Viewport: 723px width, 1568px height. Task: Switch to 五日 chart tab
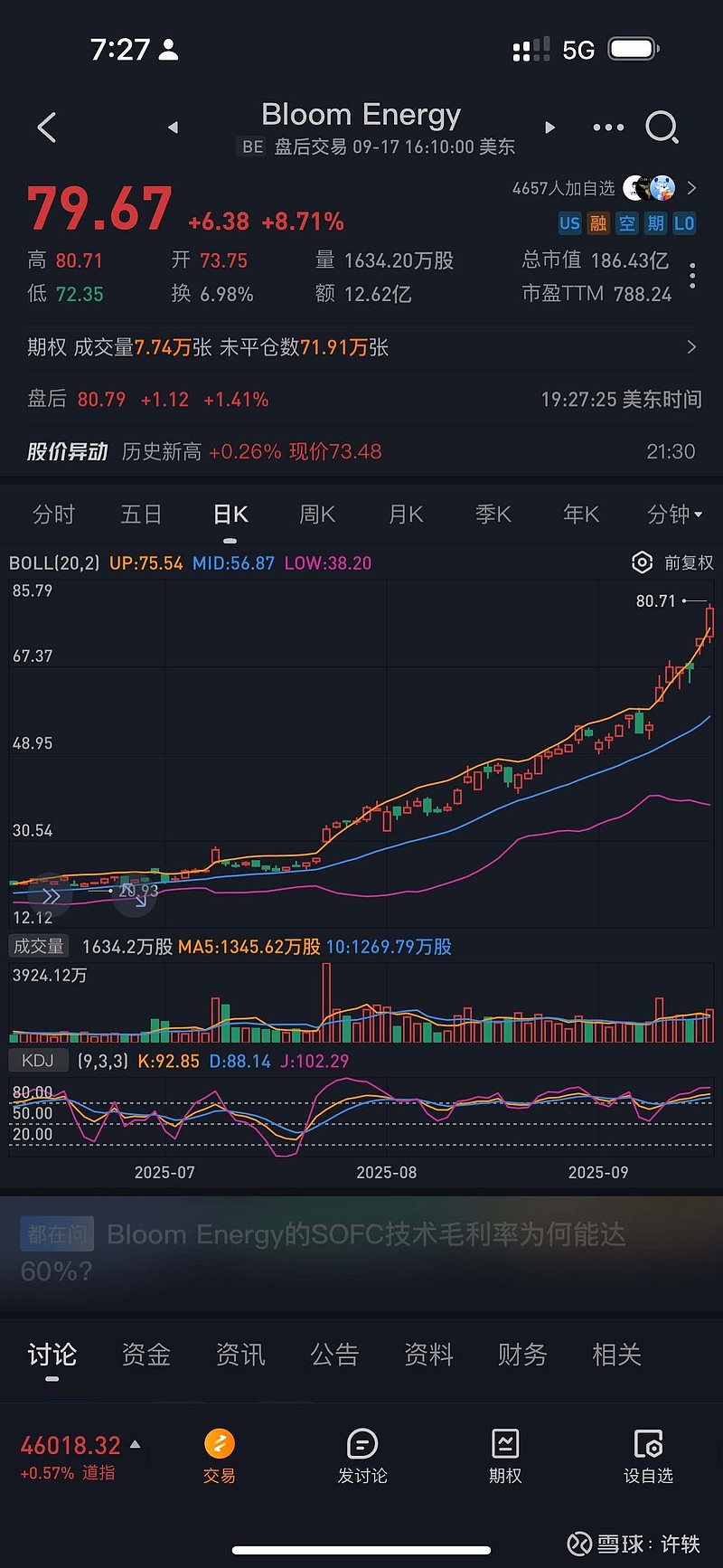click(141, 515)
